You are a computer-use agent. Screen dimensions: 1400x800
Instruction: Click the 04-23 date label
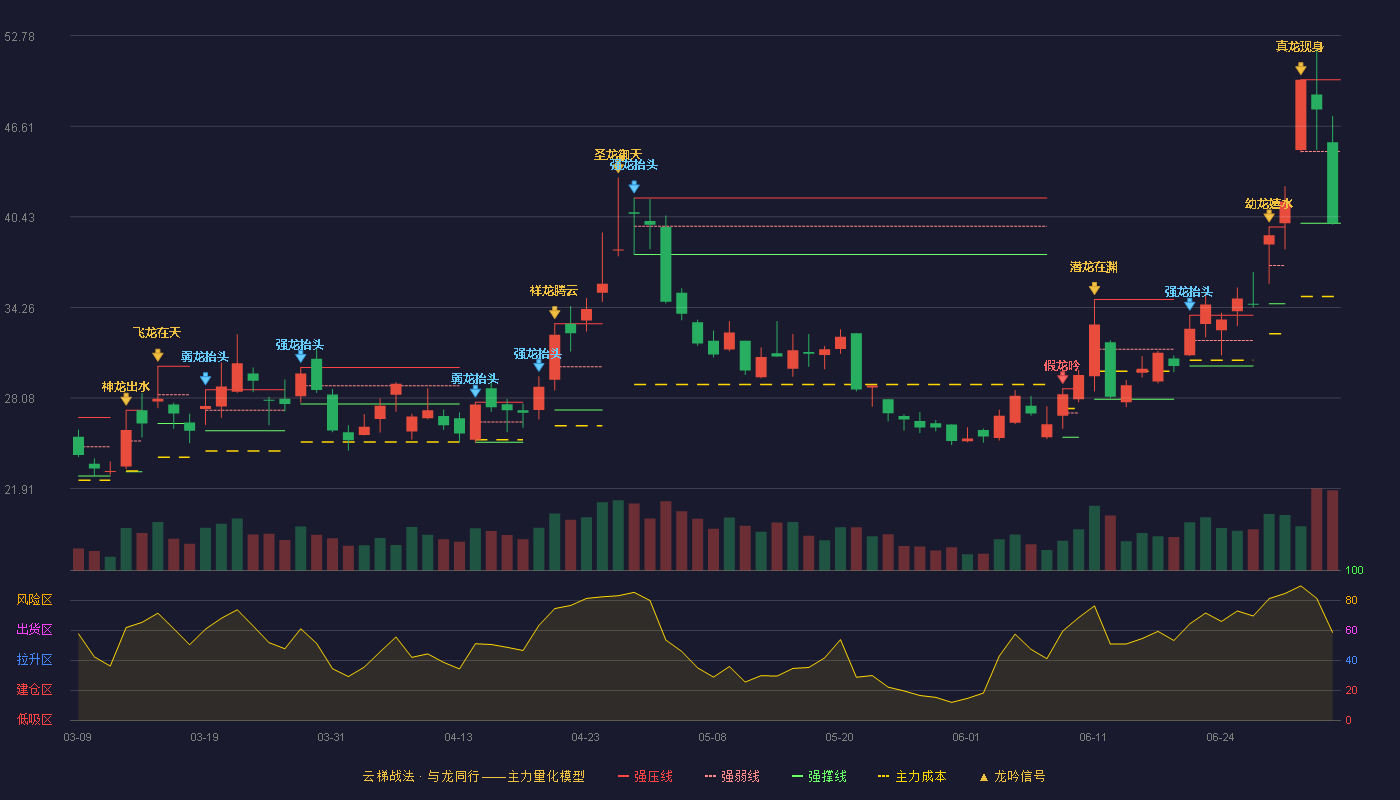coord(585,737)
